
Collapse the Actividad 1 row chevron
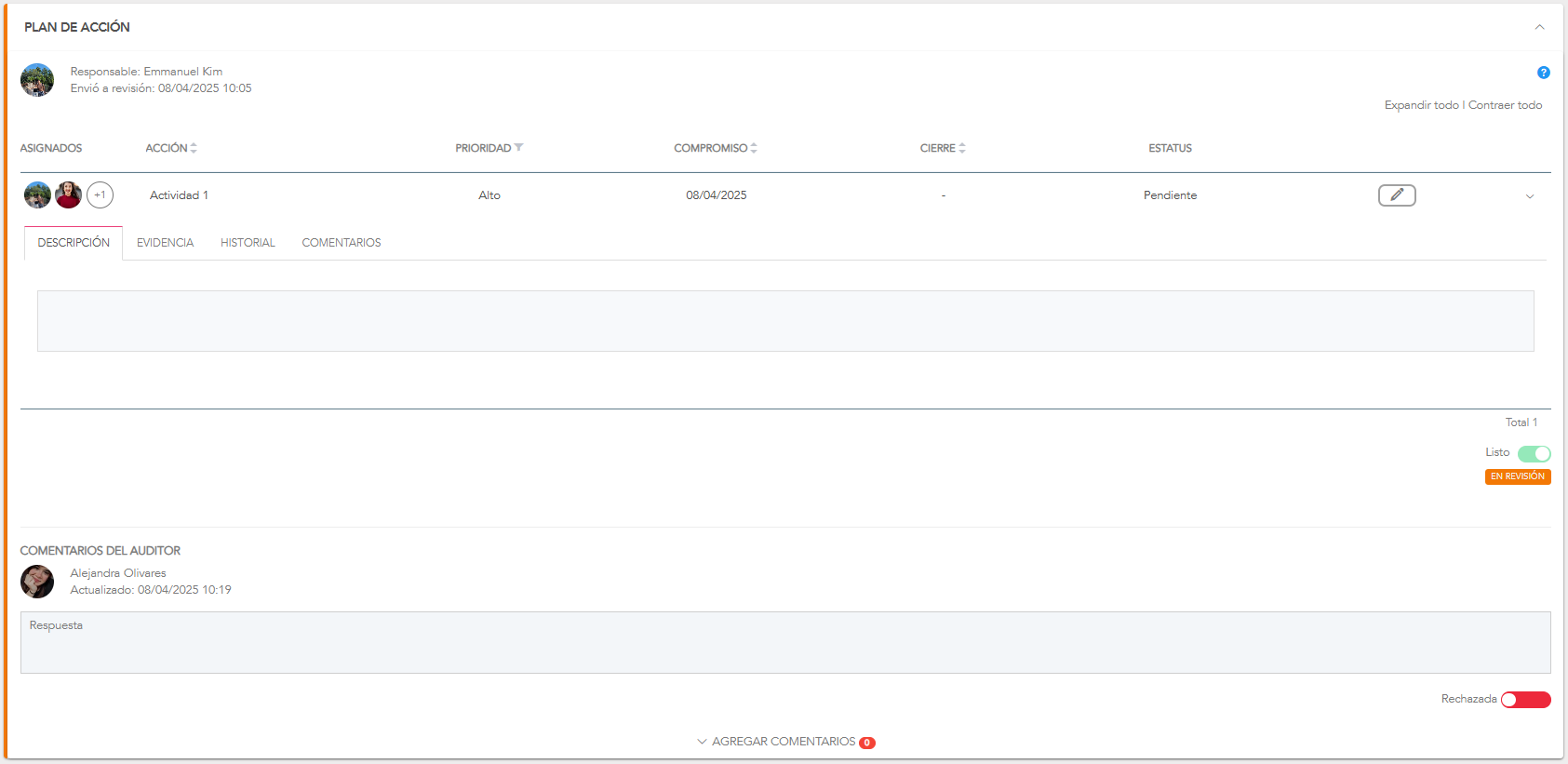tap(1529, 196)
